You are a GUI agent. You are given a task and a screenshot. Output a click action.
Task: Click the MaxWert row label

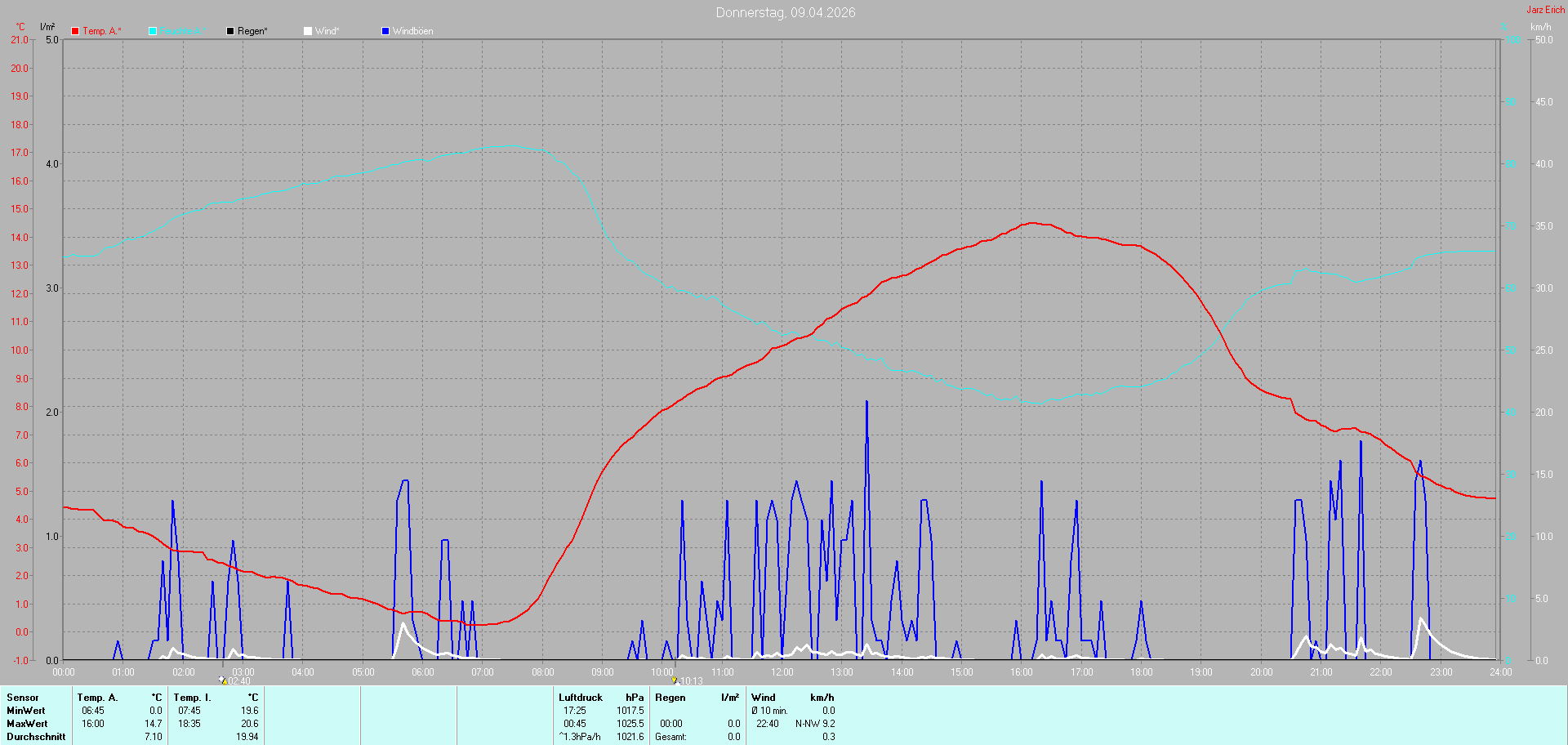point(27,724)
